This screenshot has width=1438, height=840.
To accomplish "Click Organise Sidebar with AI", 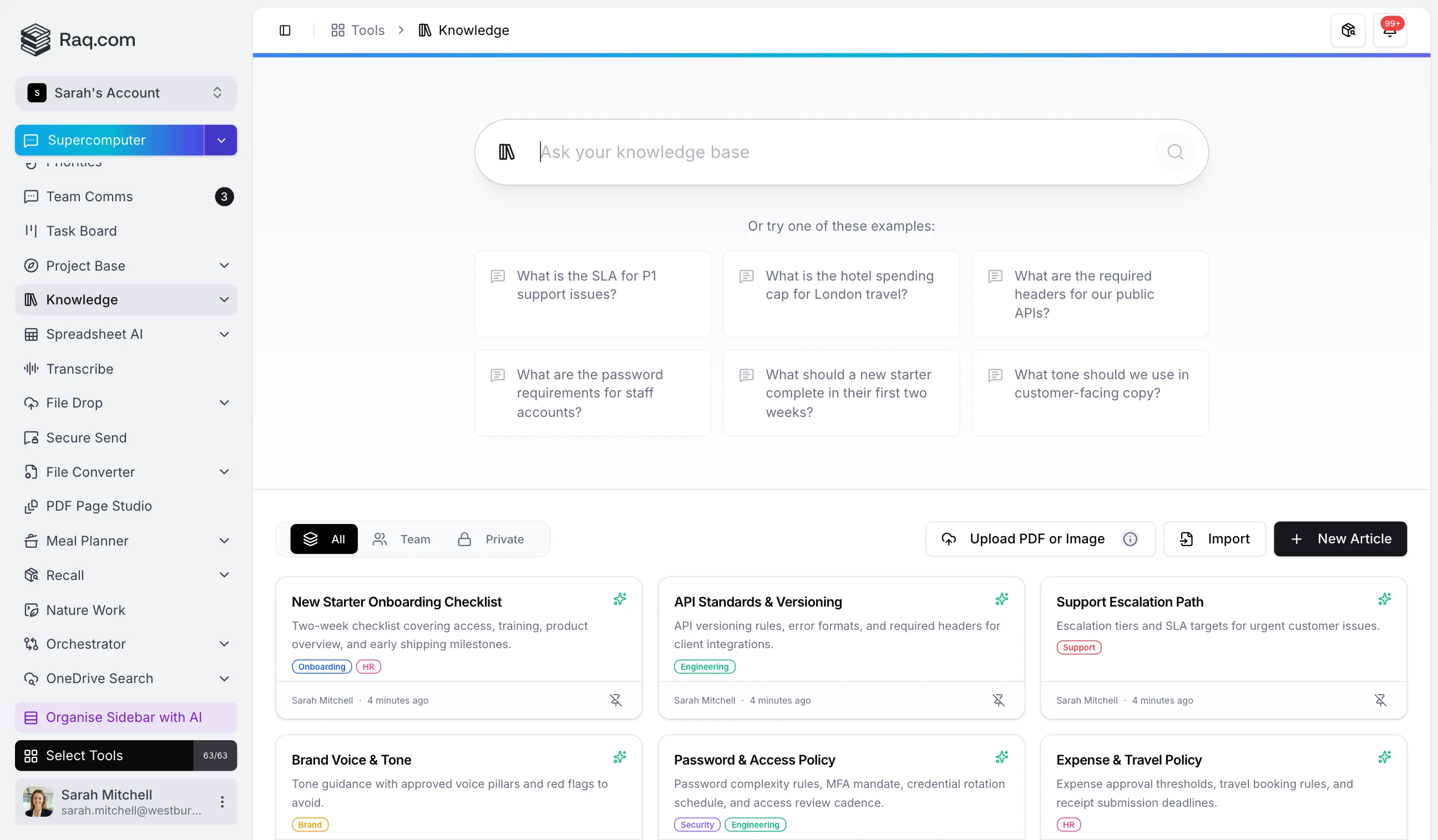I will click(126, 717).
